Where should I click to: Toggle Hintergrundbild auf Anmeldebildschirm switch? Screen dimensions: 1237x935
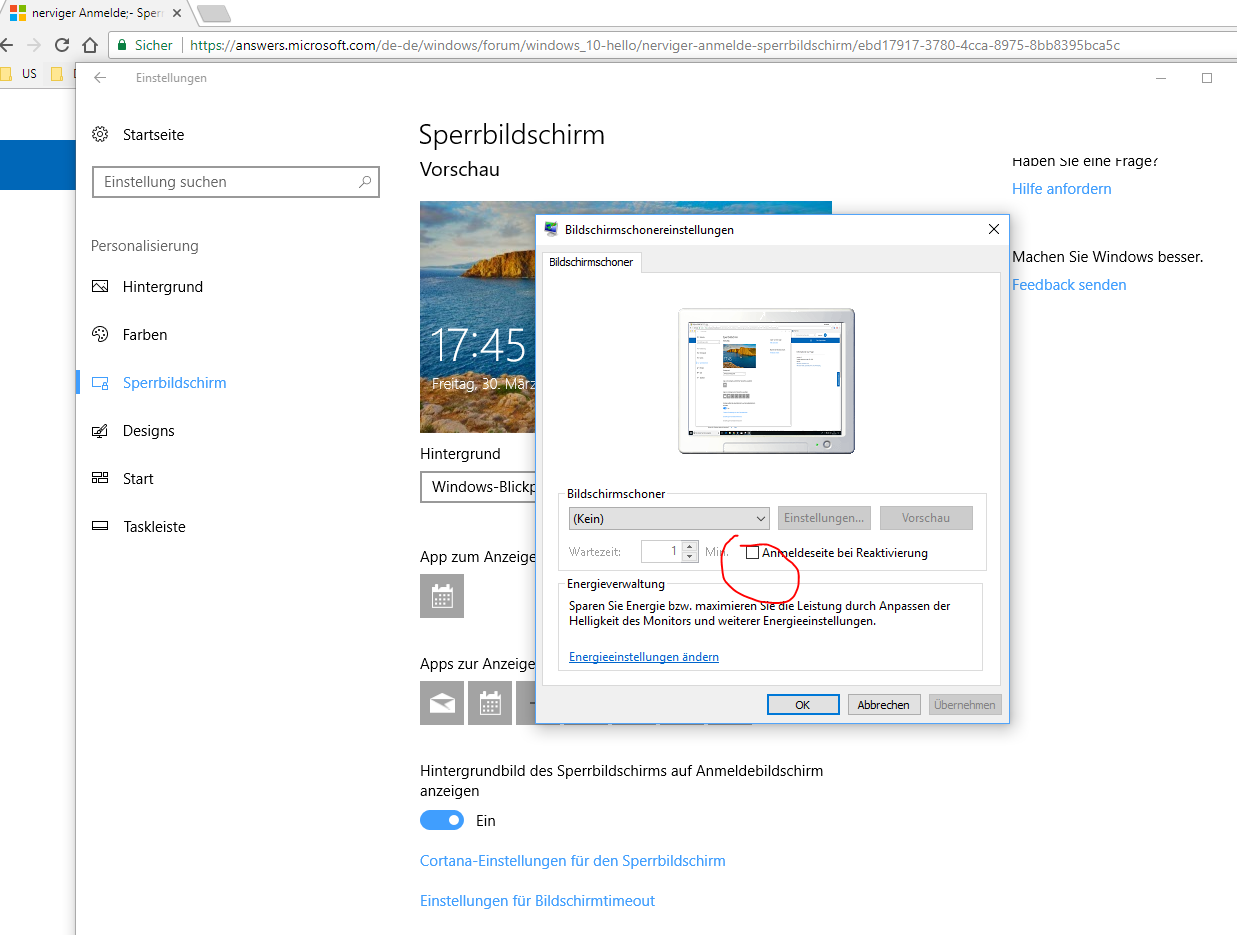(442, 820)
